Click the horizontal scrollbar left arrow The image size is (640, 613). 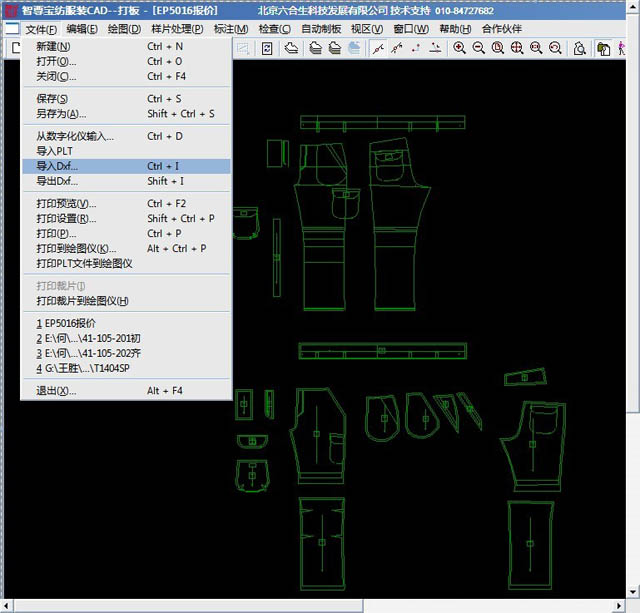(7, 606)
